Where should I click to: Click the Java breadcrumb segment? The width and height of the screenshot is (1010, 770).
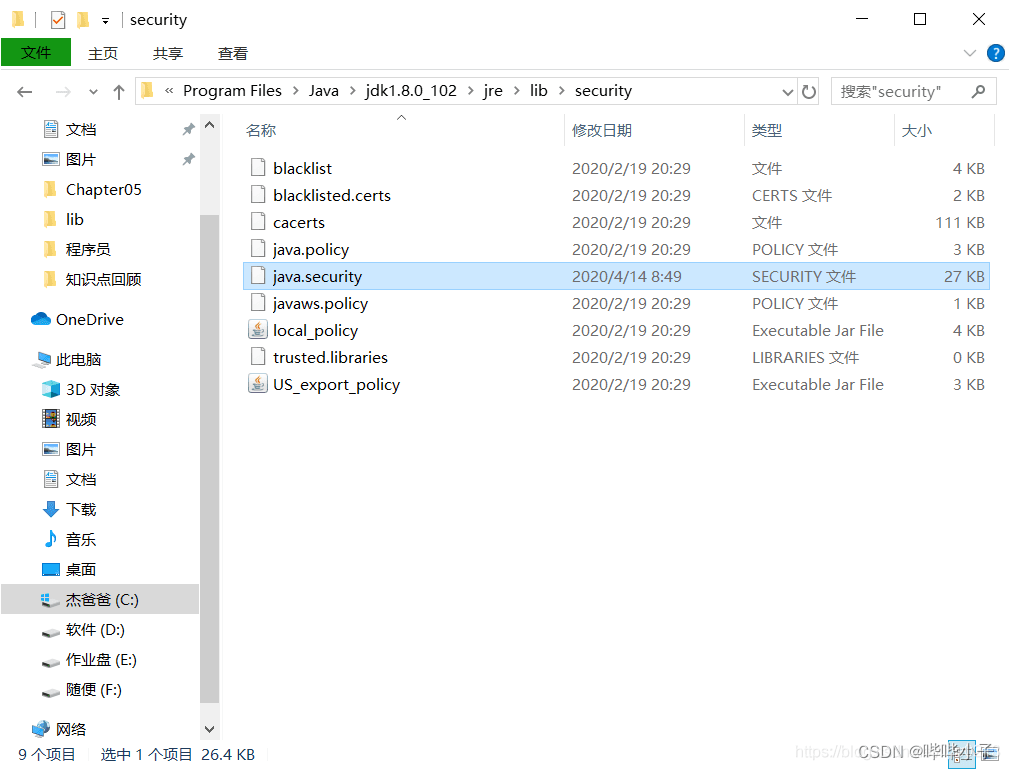324,91
